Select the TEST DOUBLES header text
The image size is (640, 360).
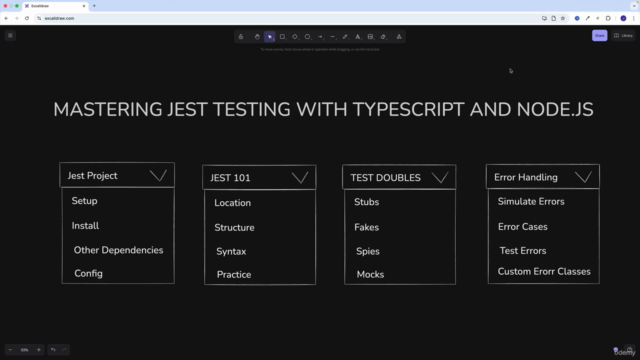pos(385,178)
